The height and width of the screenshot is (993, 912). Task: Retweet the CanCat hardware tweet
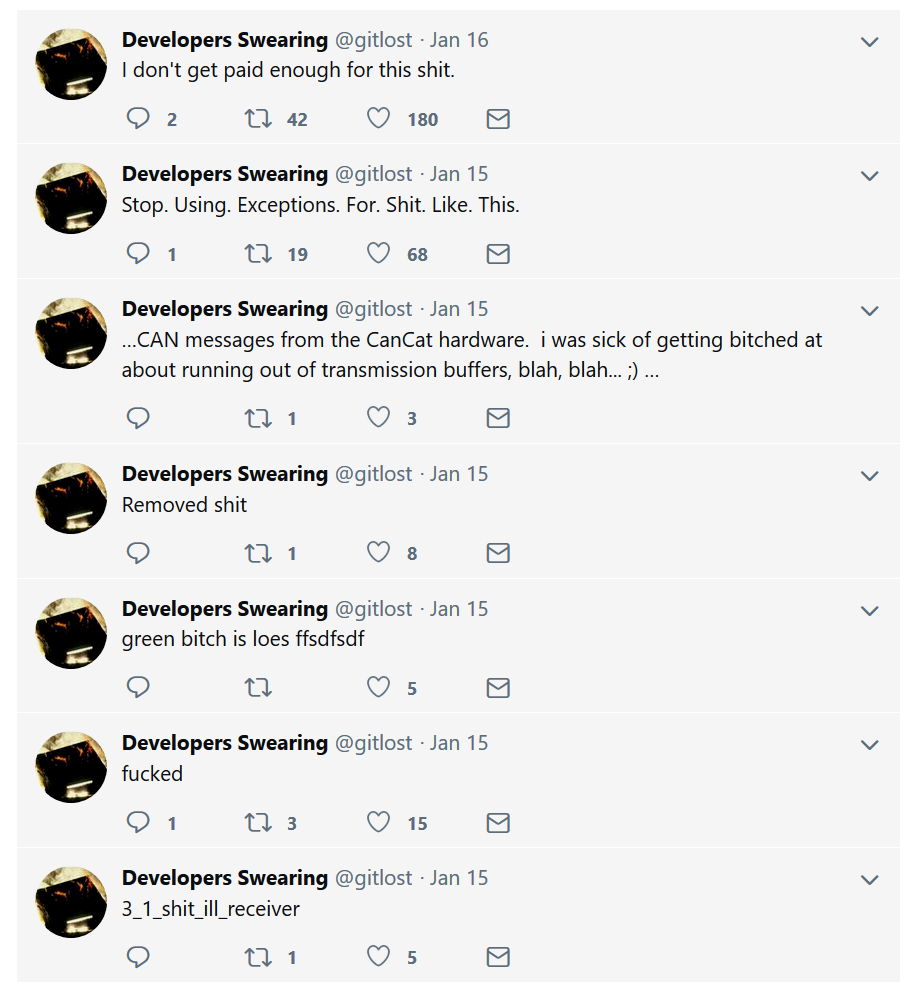[258, 417]
